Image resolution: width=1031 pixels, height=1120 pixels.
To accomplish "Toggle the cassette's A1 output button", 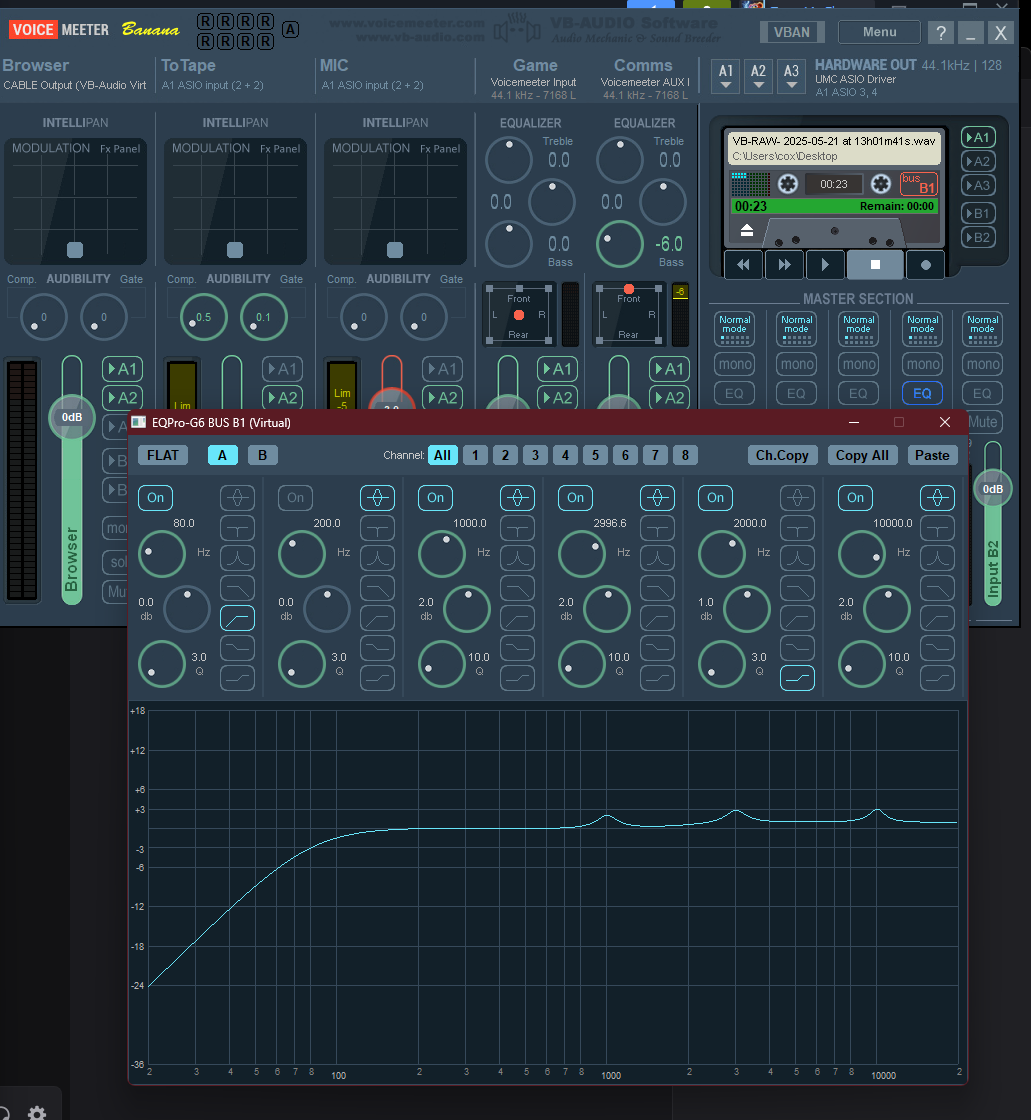I will [x=978, y=137].
